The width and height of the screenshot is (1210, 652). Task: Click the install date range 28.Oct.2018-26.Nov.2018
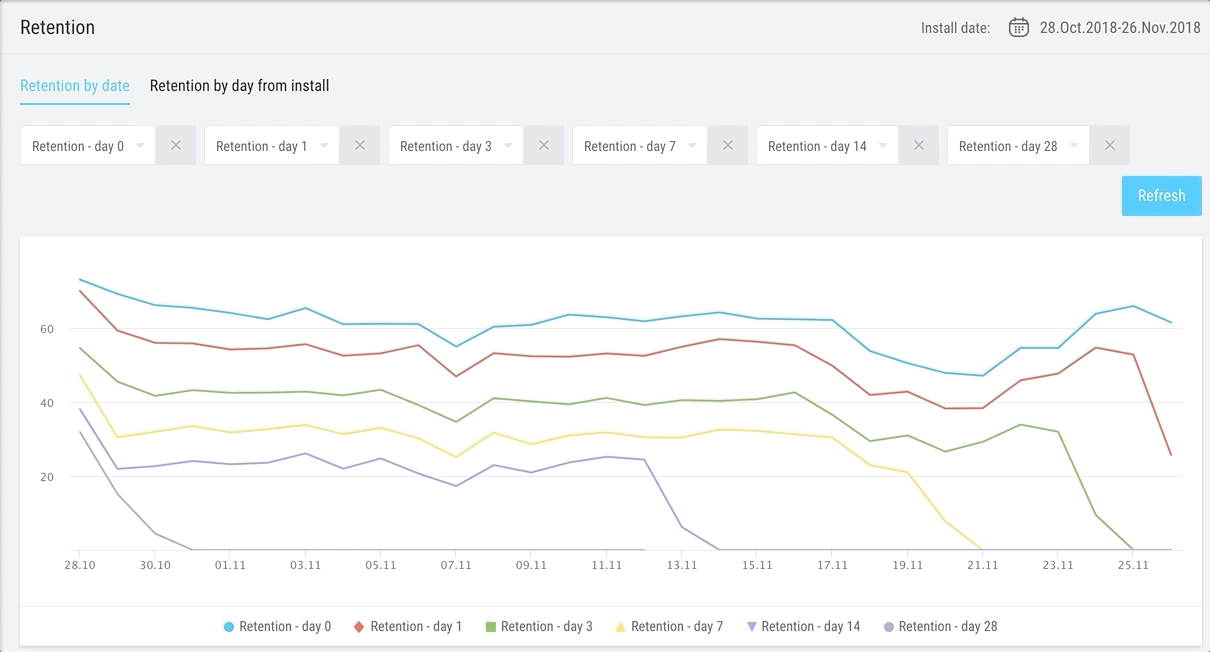1120,28
